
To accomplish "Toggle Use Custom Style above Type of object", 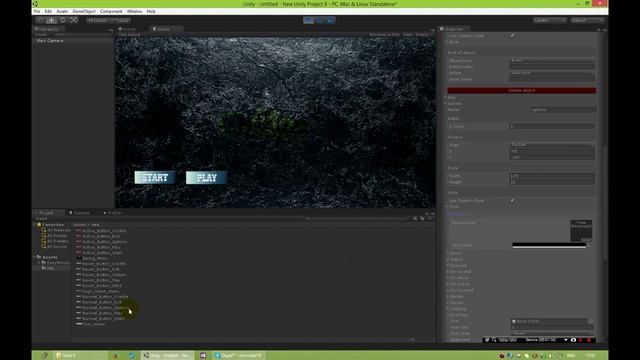I will click(512, 36).
